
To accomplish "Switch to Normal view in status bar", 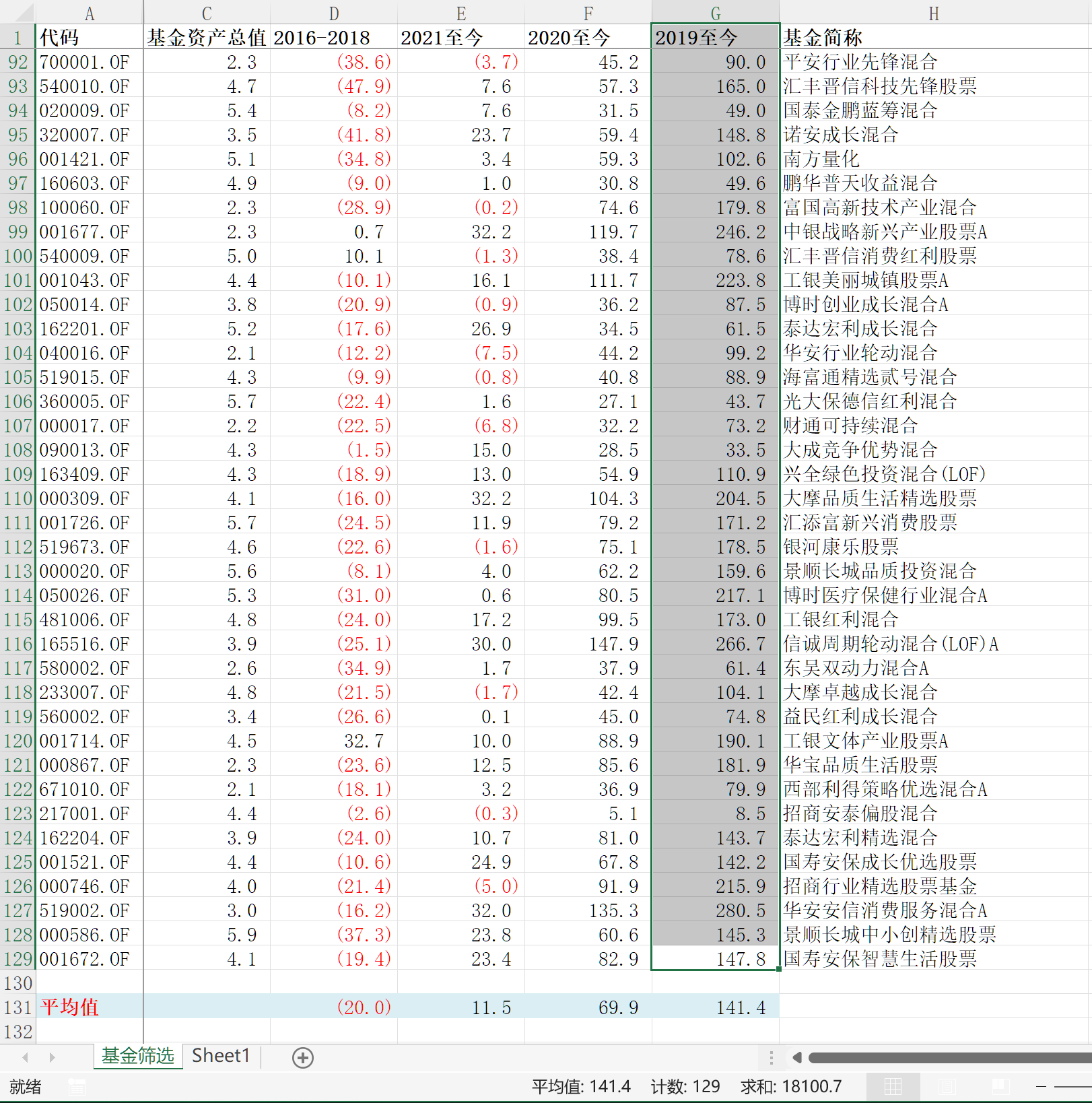I will coord(893,1086).
